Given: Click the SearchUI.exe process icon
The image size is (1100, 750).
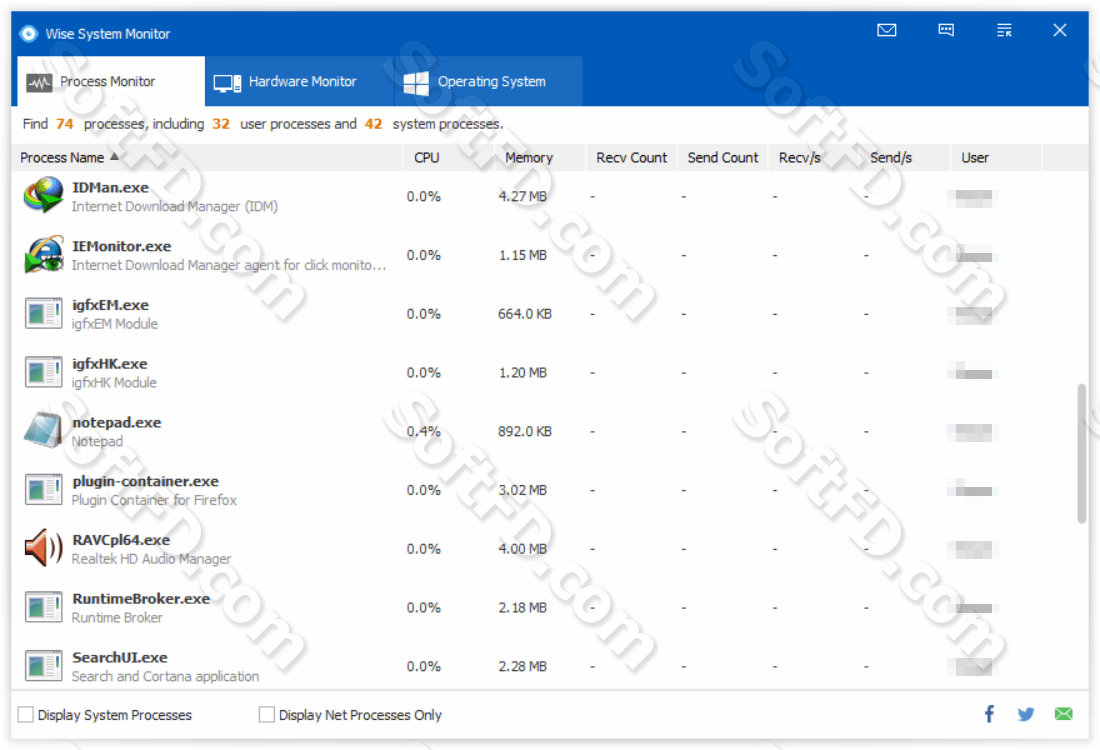Looking at the screenshot, I should click(x=43, y=666).
